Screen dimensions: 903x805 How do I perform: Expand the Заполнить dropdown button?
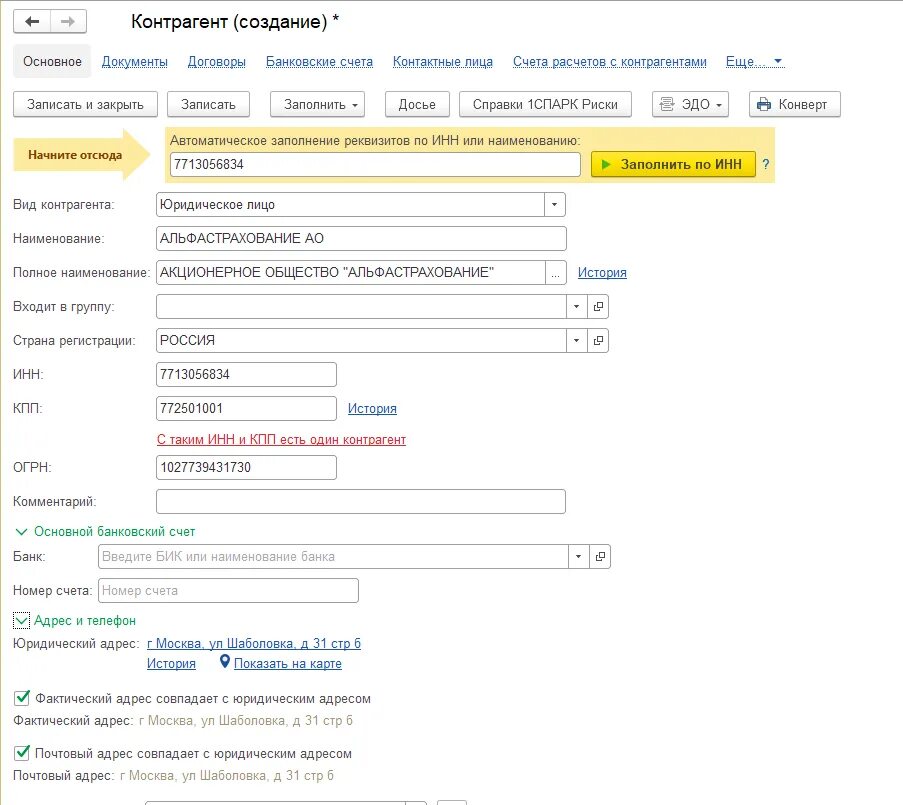[x=317, y=104]
